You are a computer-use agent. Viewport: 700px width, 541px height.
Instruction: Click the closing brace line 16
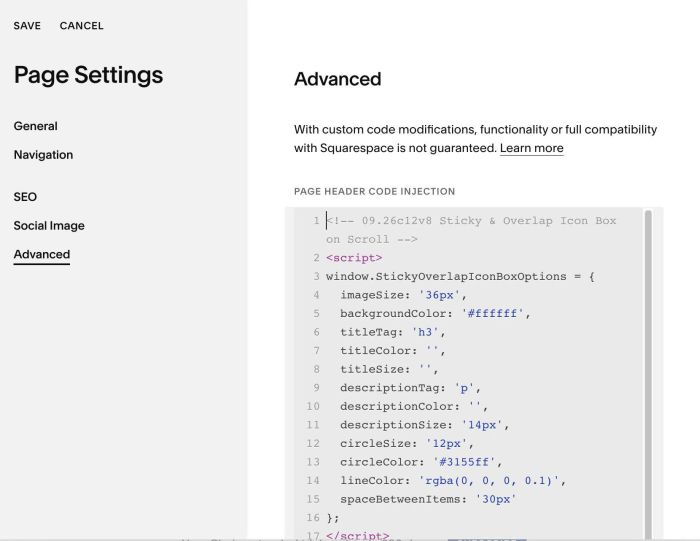(333, 518)
